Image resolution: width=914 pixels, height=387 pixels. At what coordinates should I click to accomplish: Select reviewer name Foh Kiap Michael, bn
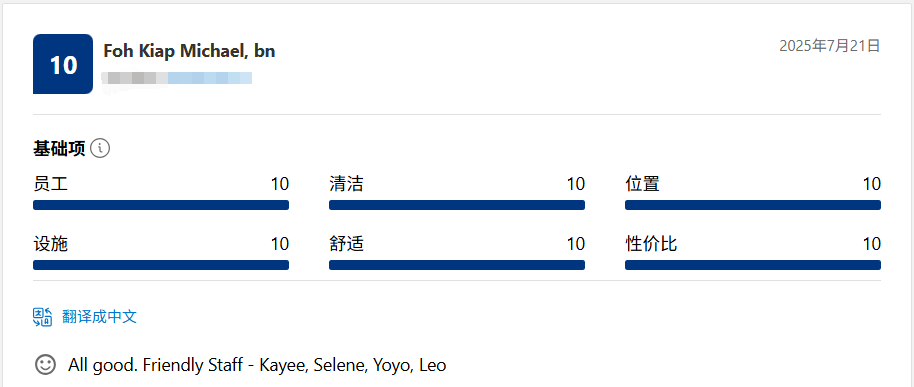(189, 51)
